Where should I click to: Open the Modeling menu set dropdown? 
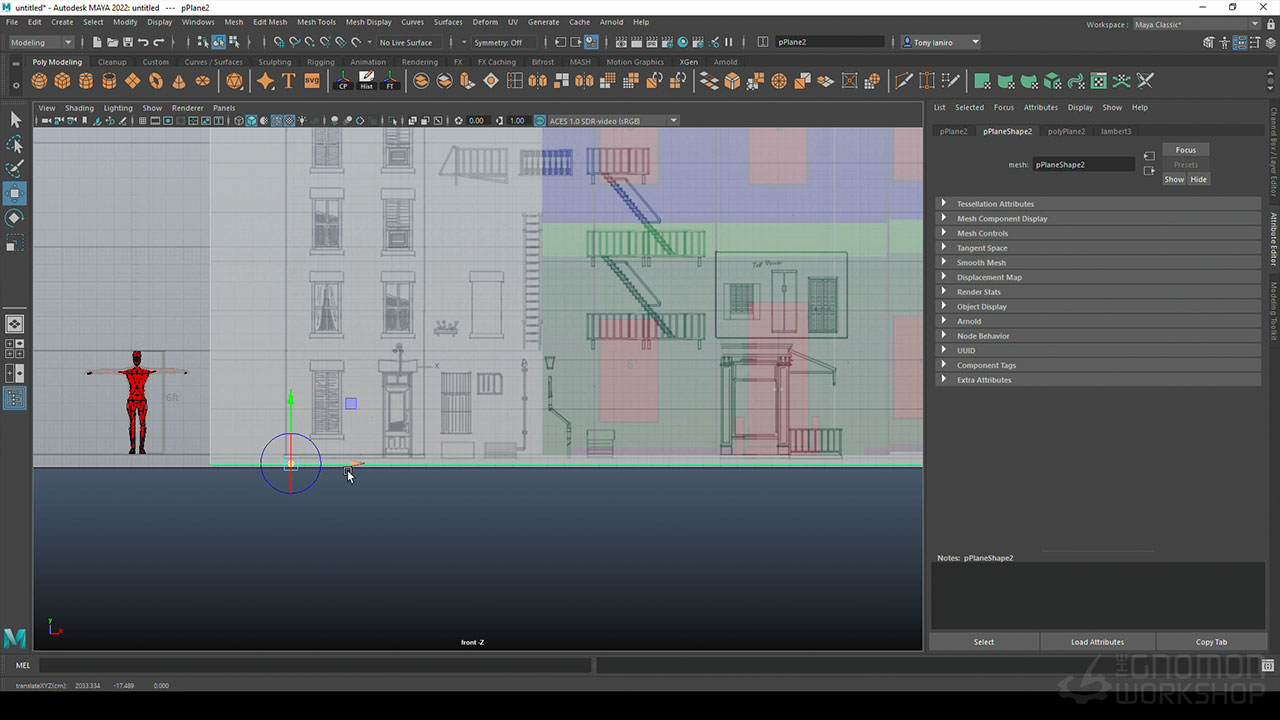pyautogui.click(x=41, y=42)
